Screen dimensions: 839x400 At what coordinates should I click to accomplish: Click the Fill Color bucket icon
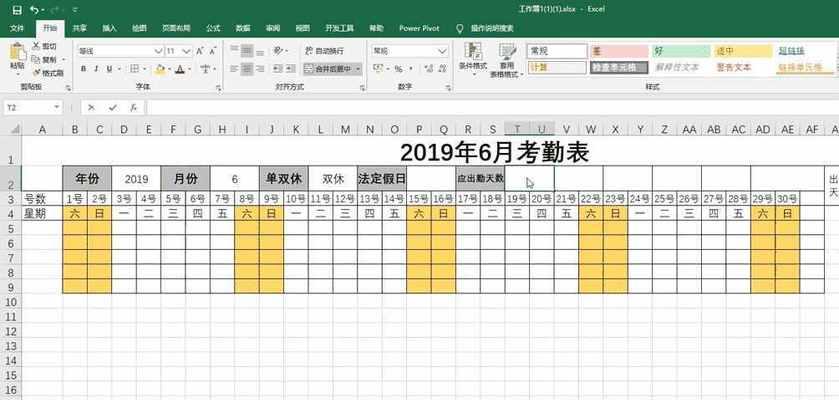point(159,69)
